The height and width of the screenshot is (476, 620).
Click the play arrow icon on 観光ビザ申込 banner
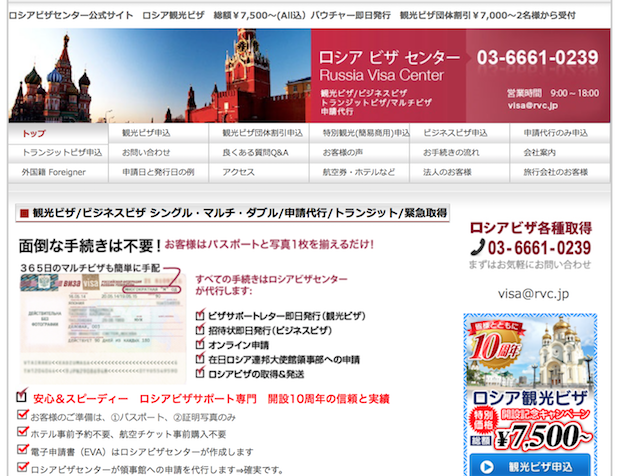[x=484, y=466]
